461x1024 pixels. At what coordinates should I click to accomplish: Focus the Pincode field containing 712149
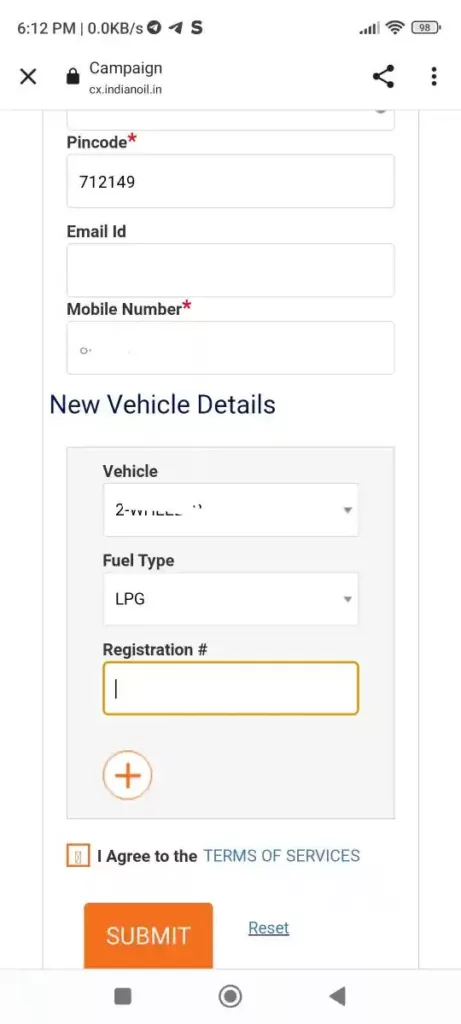point(230,182)
